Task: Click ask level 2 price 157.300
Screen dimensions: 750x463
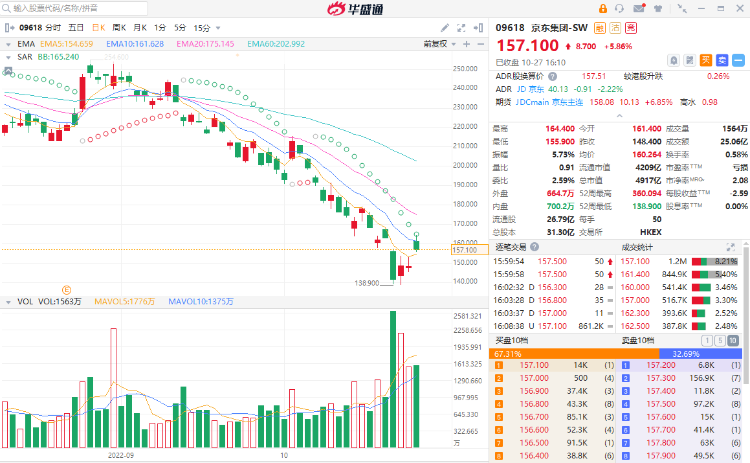Action: (661, 378)
